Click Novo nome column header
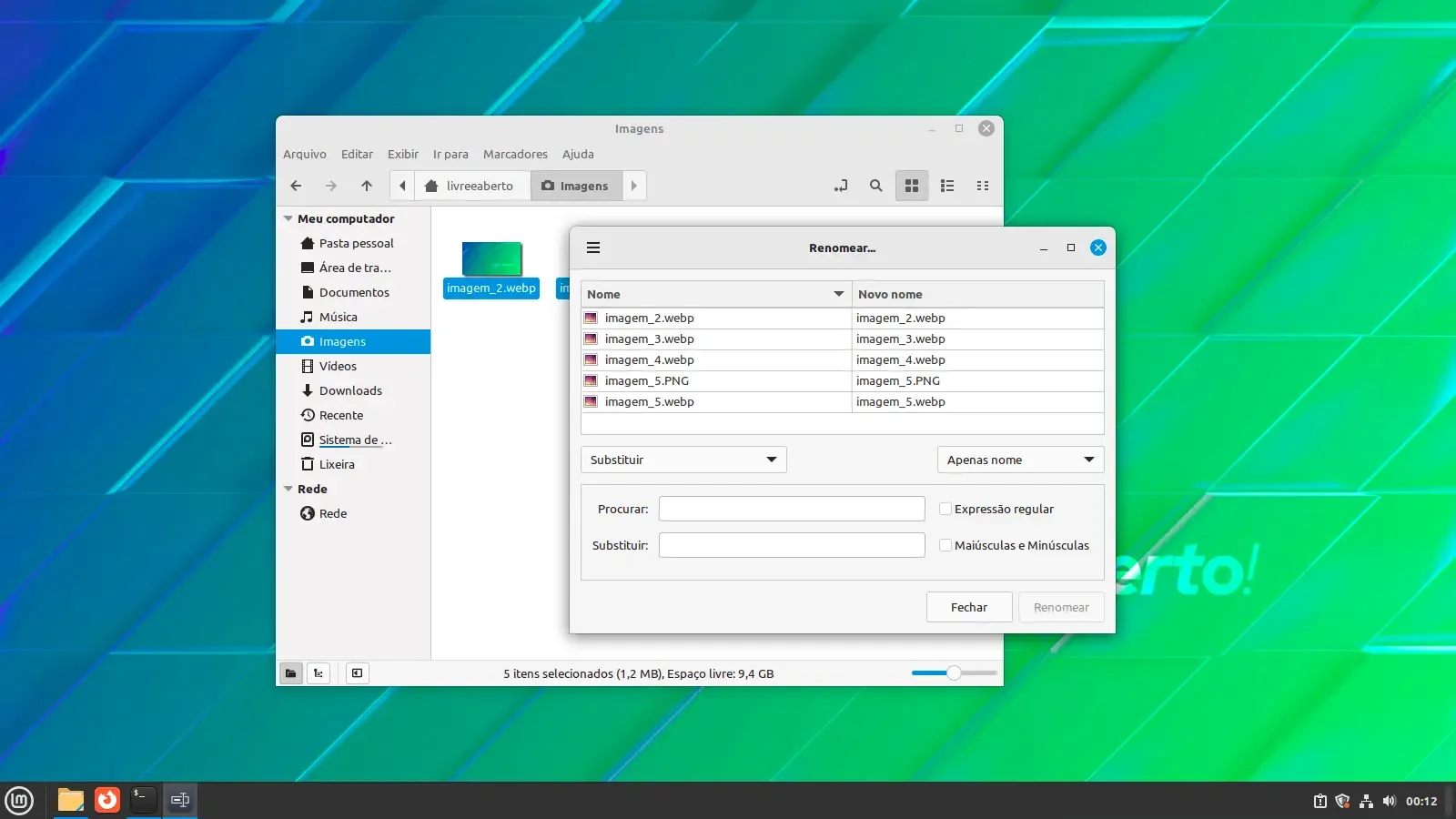The width and height of the screenshot is (1456, 819). click(x=978, y=294)
